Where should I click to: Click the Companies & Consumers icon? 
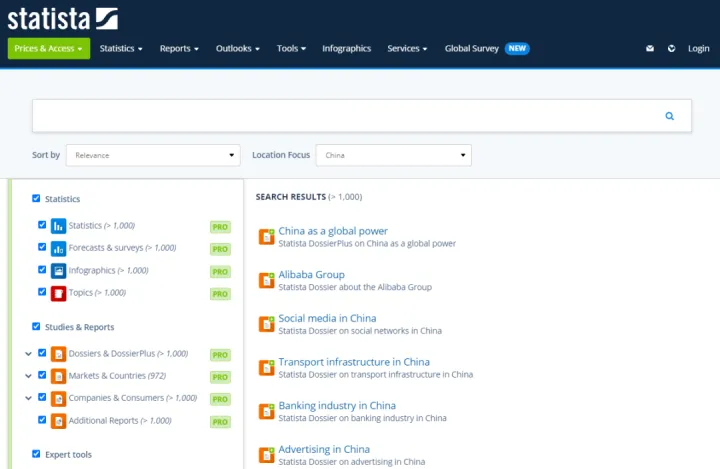(58, 399)
